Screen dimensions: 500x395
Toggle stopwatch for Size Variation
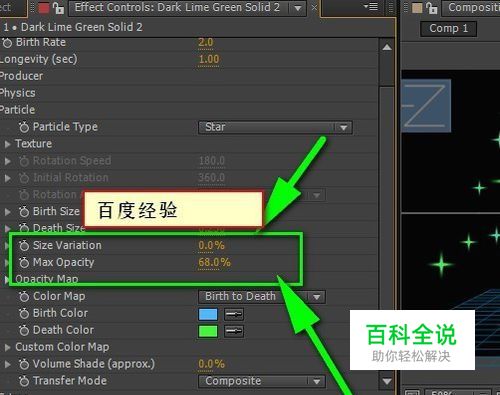24,246
